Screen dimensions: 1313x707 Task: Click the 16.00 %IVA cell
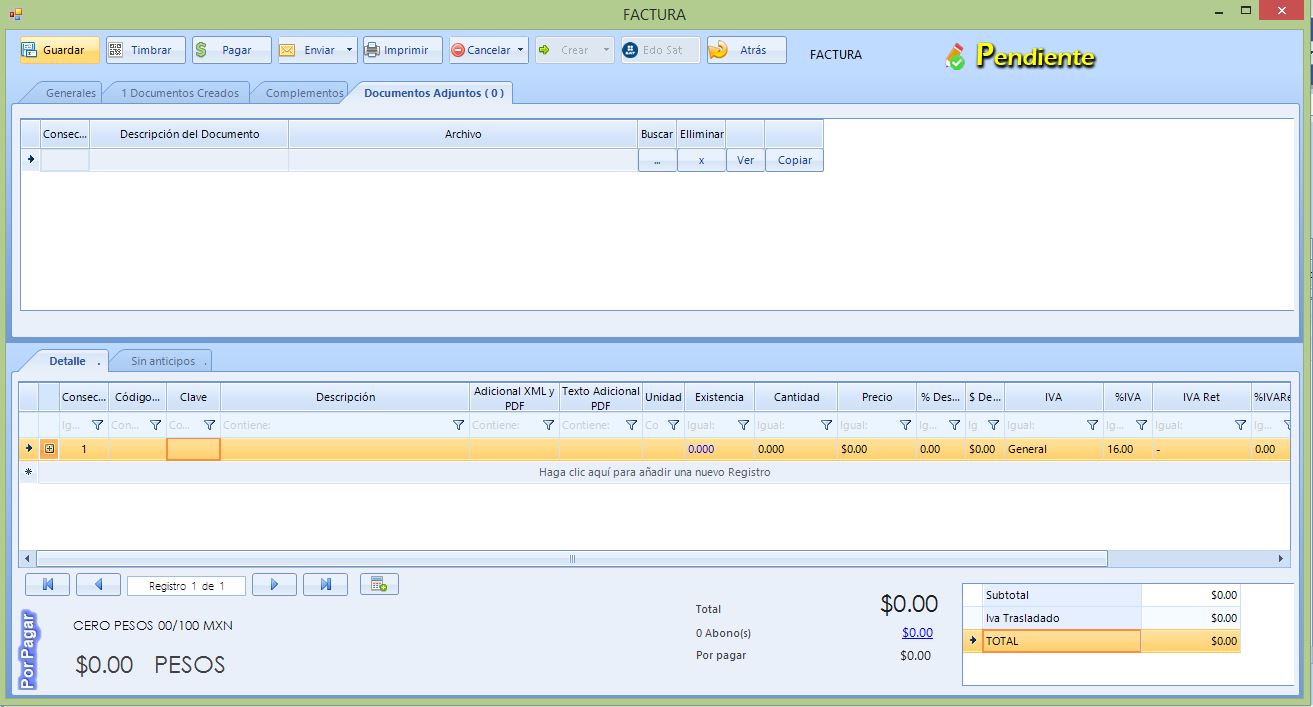1128,449
